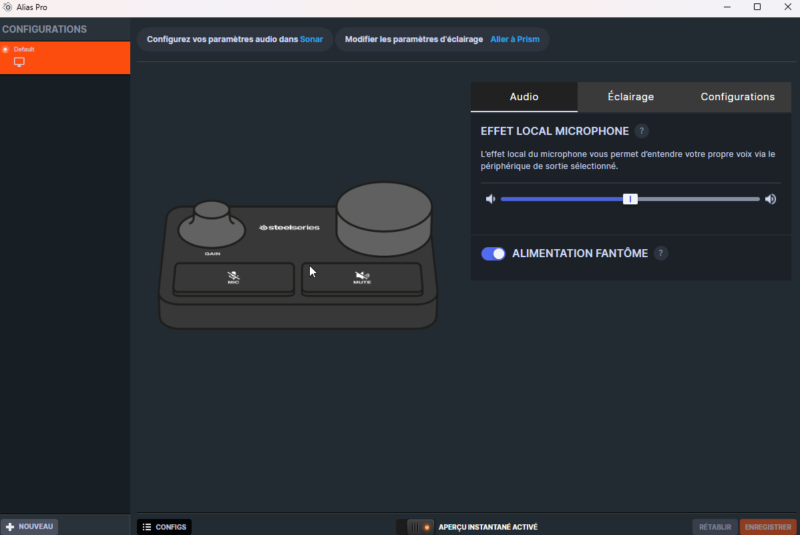Switch to the Éclairage tab
Viewport: 800px width, 535px height.
(x=630, y=97)
